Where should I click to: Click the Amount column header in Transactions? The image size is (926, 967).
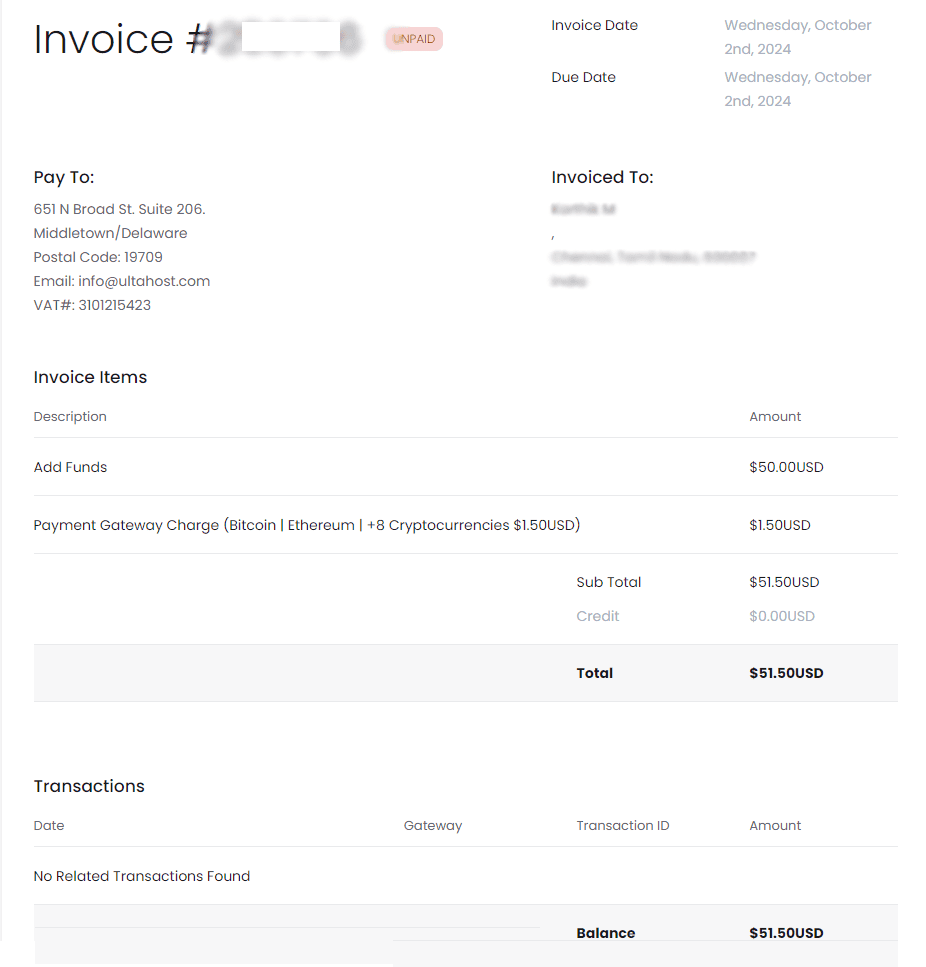tap(775, 825)
